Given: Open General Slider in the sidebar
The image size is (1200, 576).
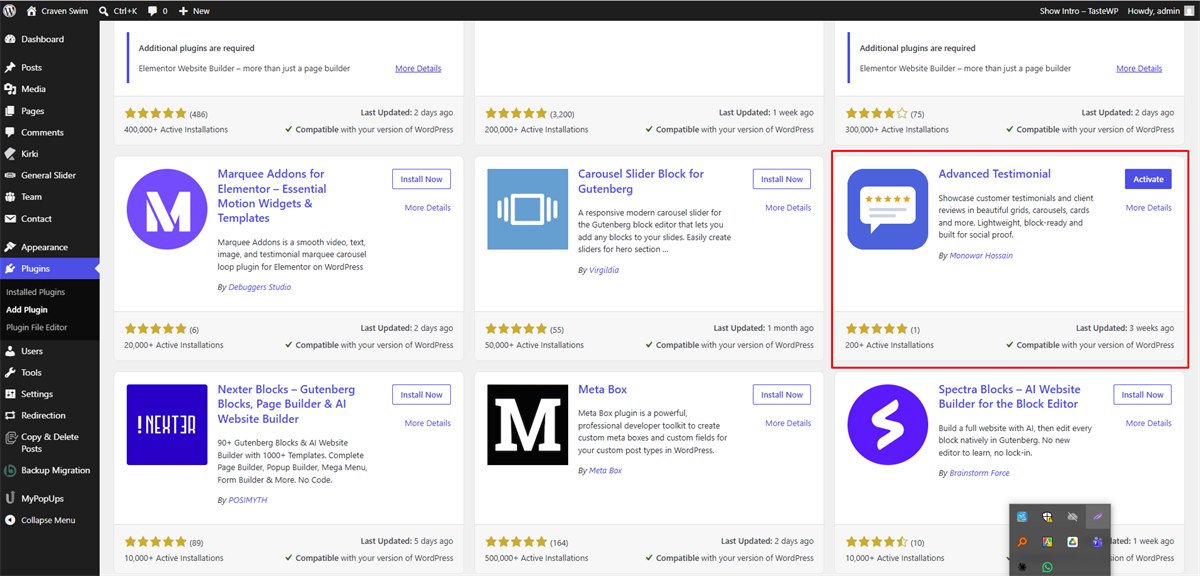Looking at the screenshot, I should tap(50, 175).
